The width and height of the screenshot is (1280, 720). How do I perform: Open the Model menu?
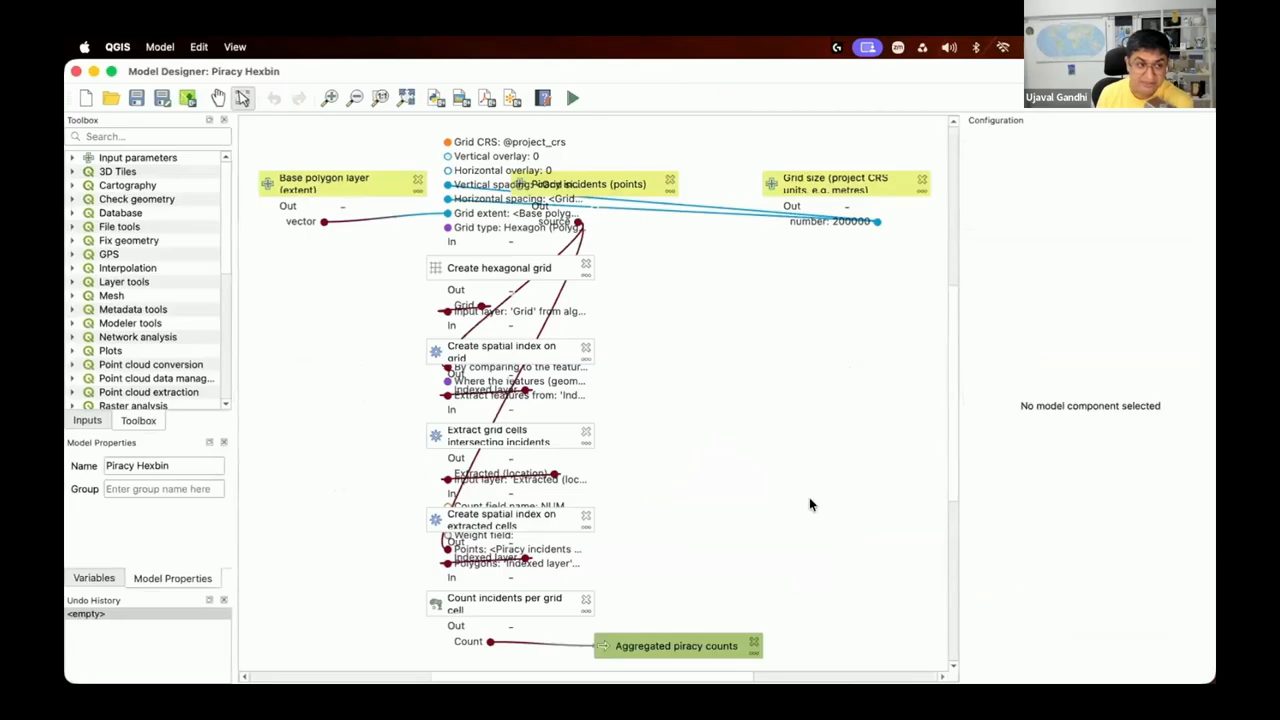coord(160,47)
